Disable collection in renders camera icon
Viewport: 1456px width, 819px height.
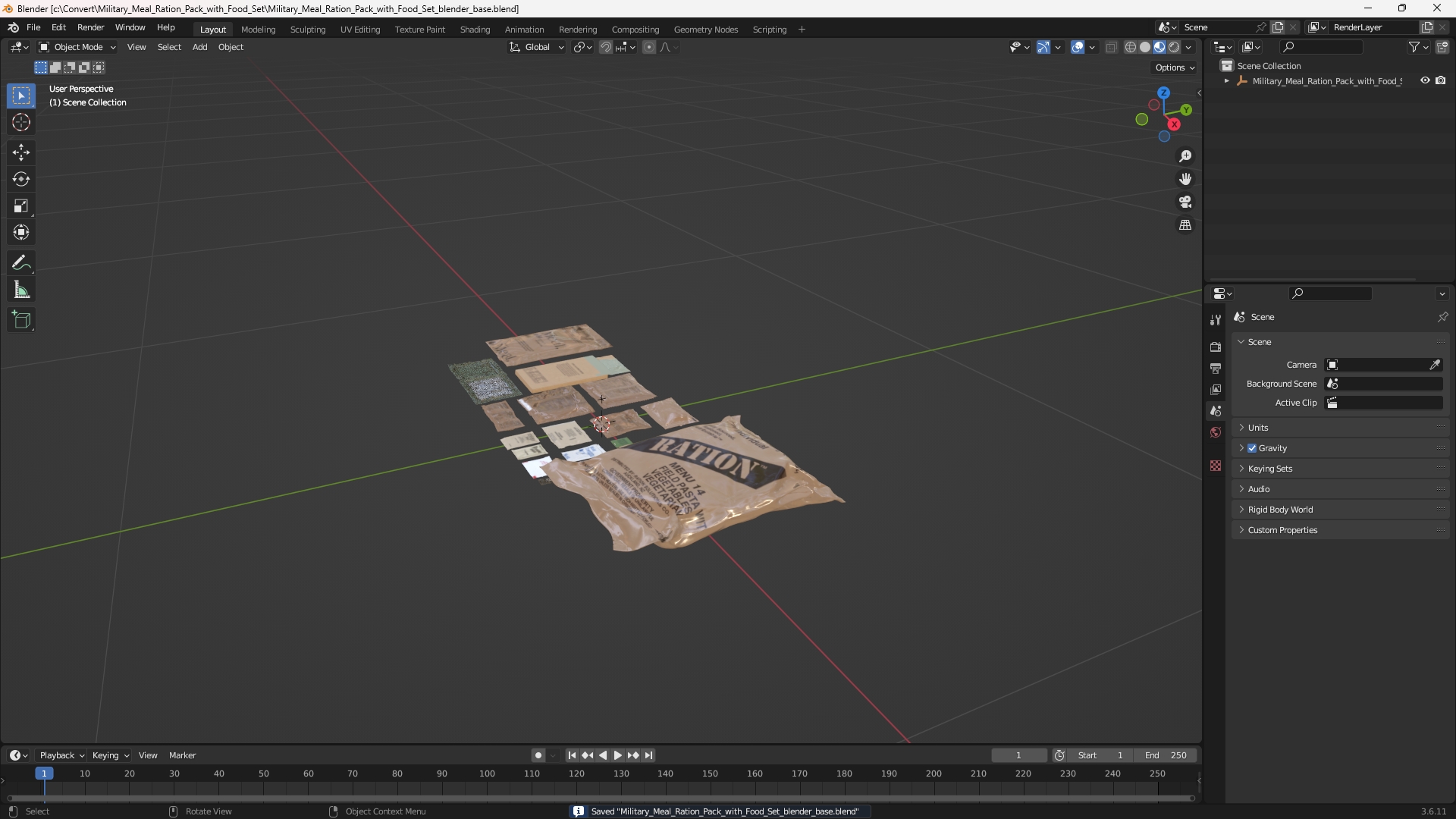[1440, 80]
